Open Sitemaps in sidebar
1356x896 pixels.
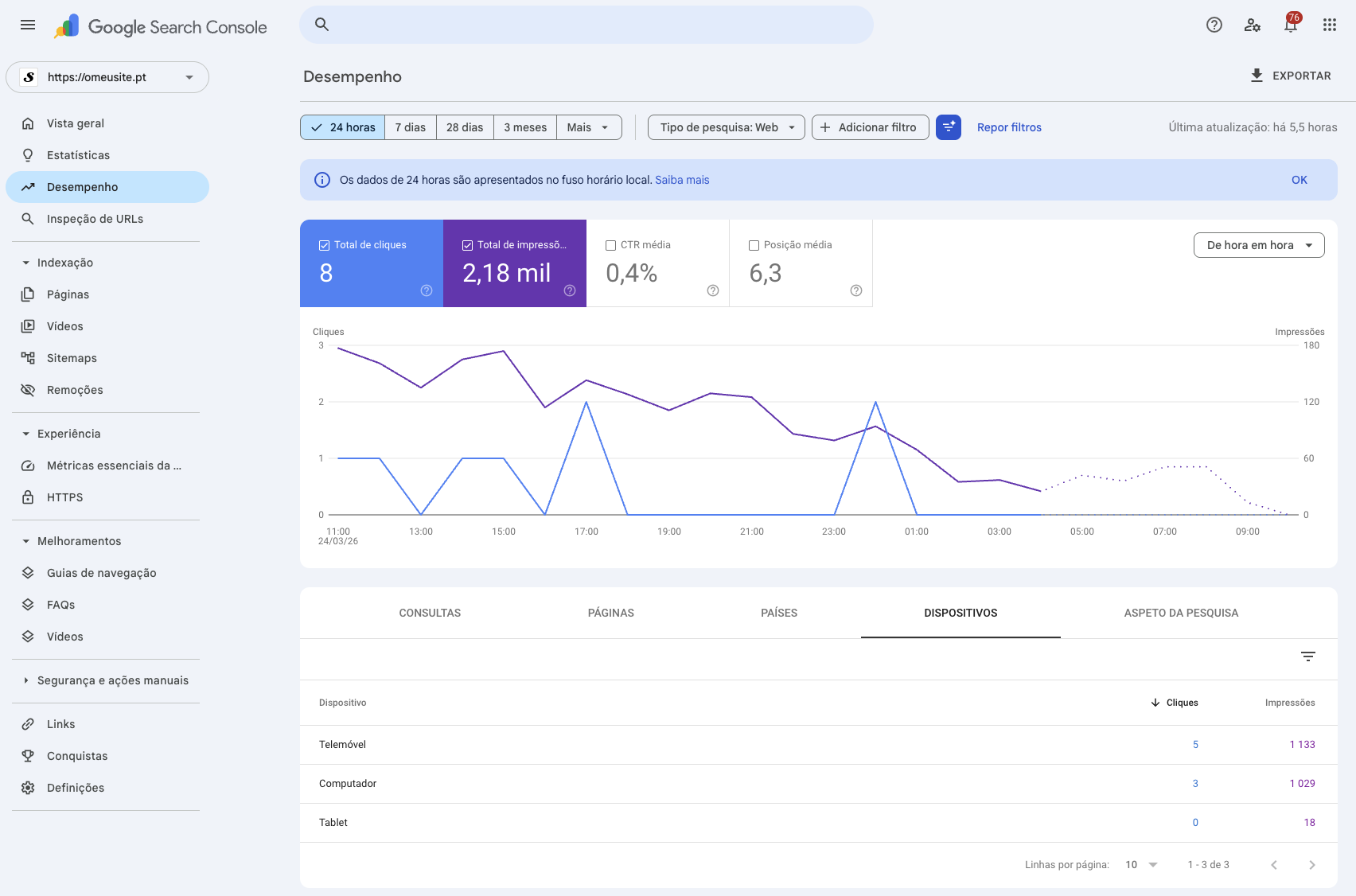pyautogui.click(x=107, y=358)
